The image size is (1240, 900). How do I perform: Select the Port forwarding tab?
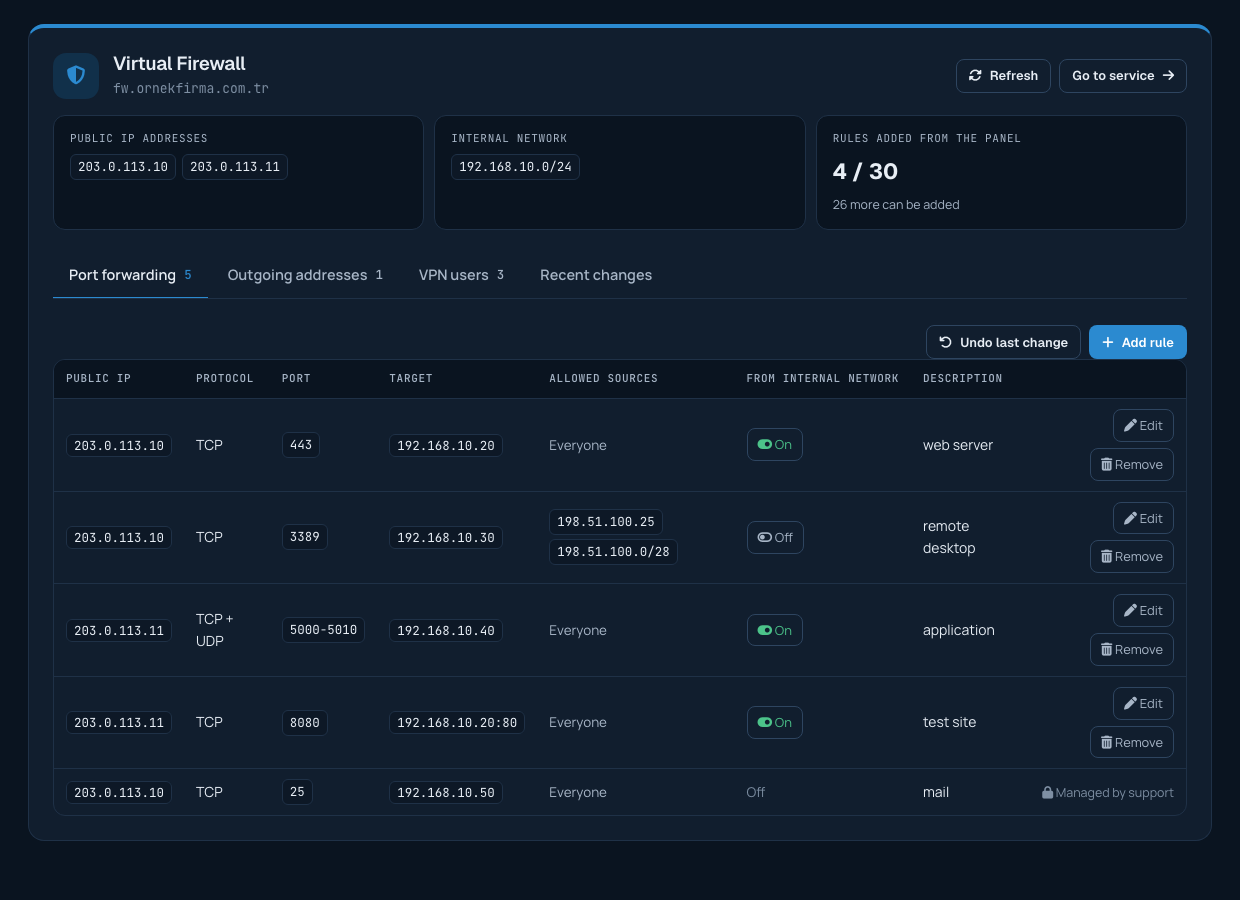[130, 275]
